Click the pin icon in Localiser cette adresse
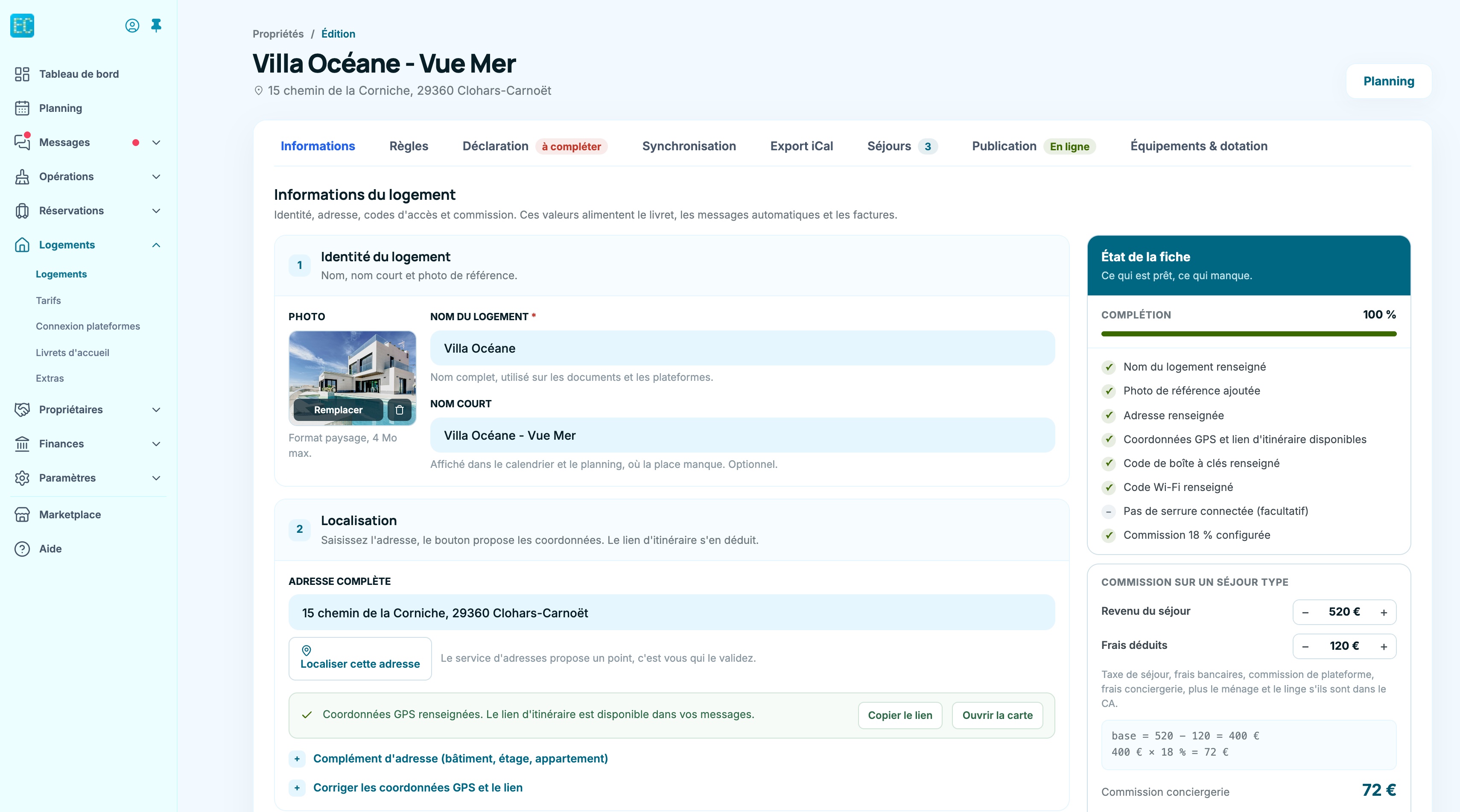The width and height of the screenshot is (1460, 812). pyautogui.click(x=307, y=650)
